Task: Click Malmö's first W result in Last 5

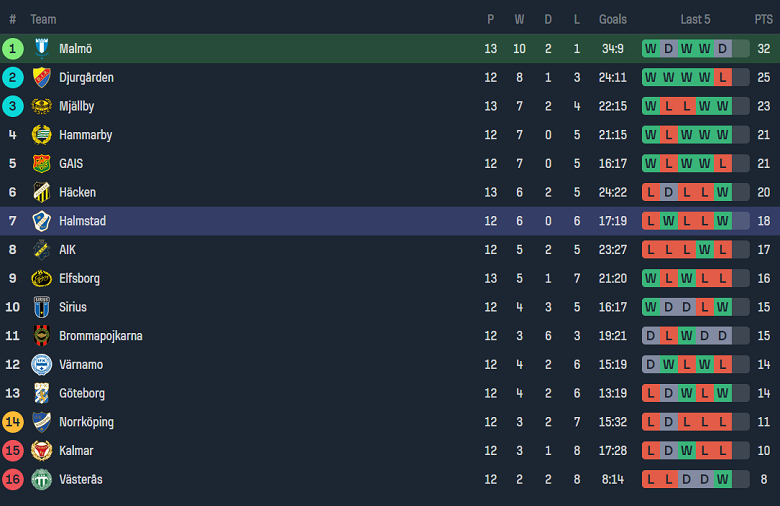Action: coord(651,49)
